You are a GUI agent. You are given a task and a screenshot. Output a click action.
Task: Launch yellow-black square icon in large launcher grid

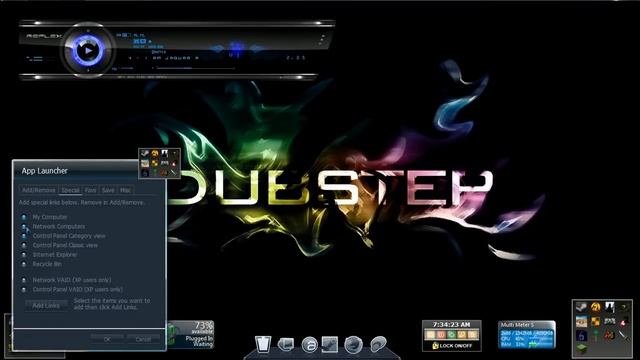point(596,322)
